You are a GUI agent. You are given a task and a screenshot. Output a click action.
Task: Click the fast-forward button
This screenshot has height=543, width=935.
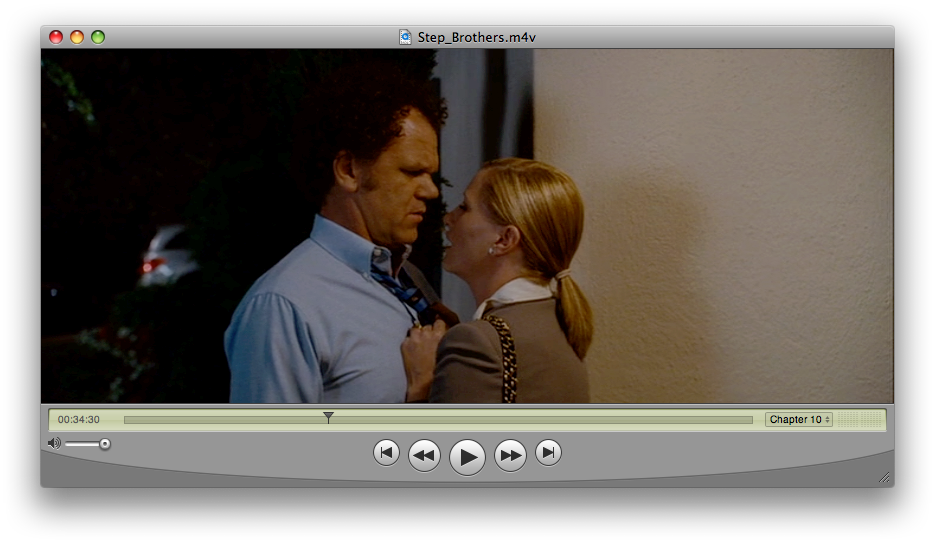(x=510, y=455)
